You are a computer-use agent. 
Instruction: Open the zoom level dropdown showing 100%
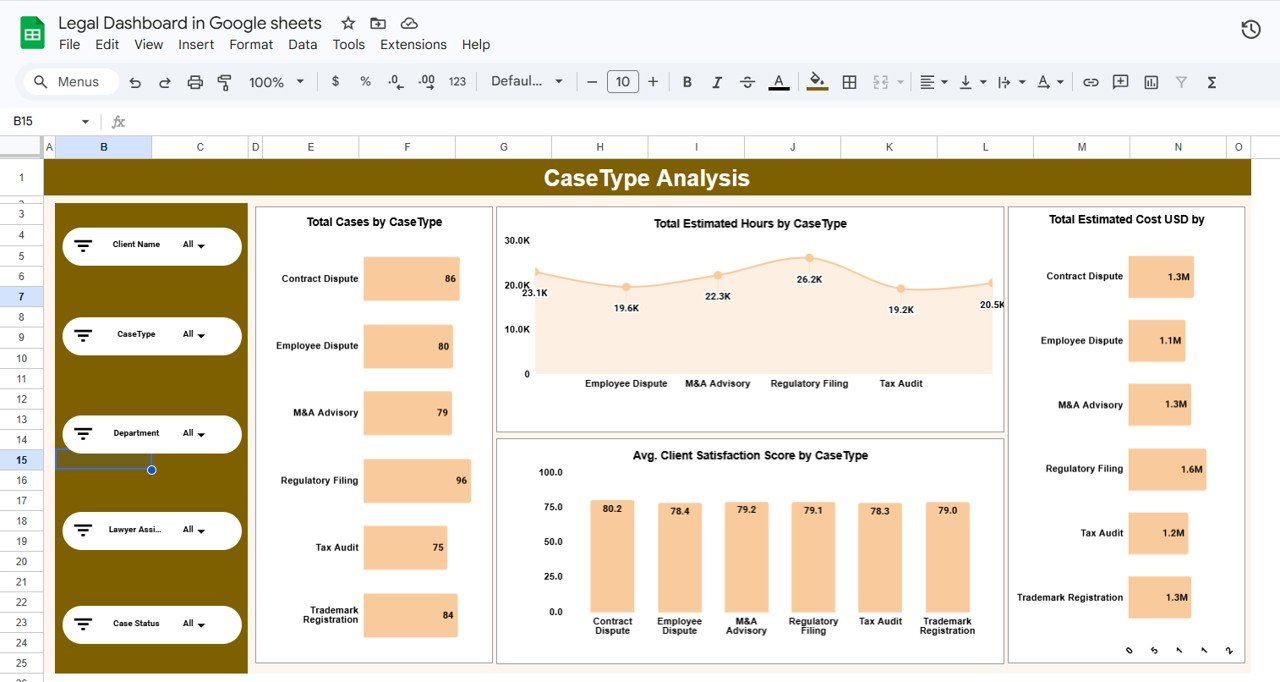point(275,81)
